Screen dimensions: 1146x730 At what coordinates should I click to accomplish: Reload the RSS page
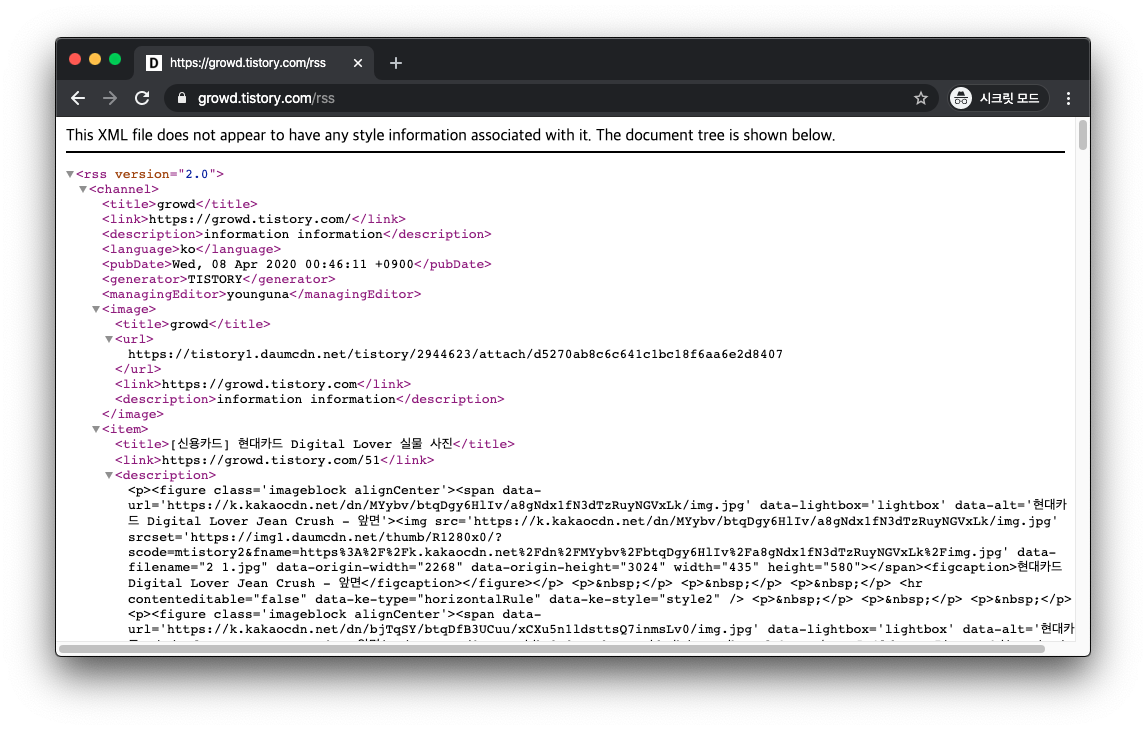click(x=142, y=98)
